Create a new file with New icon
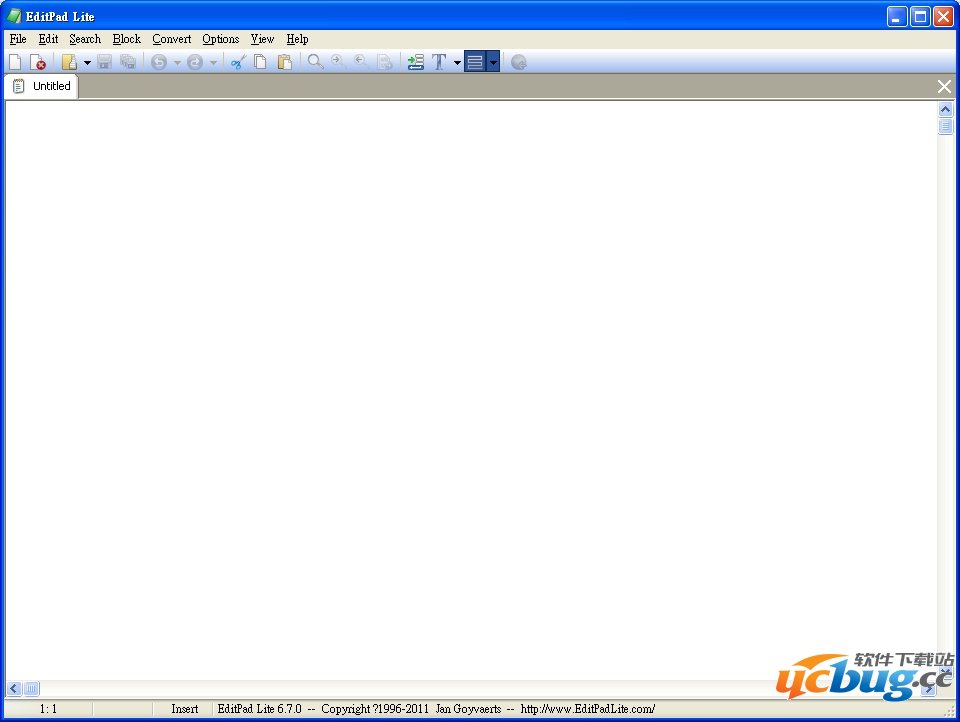 point(15,62)
